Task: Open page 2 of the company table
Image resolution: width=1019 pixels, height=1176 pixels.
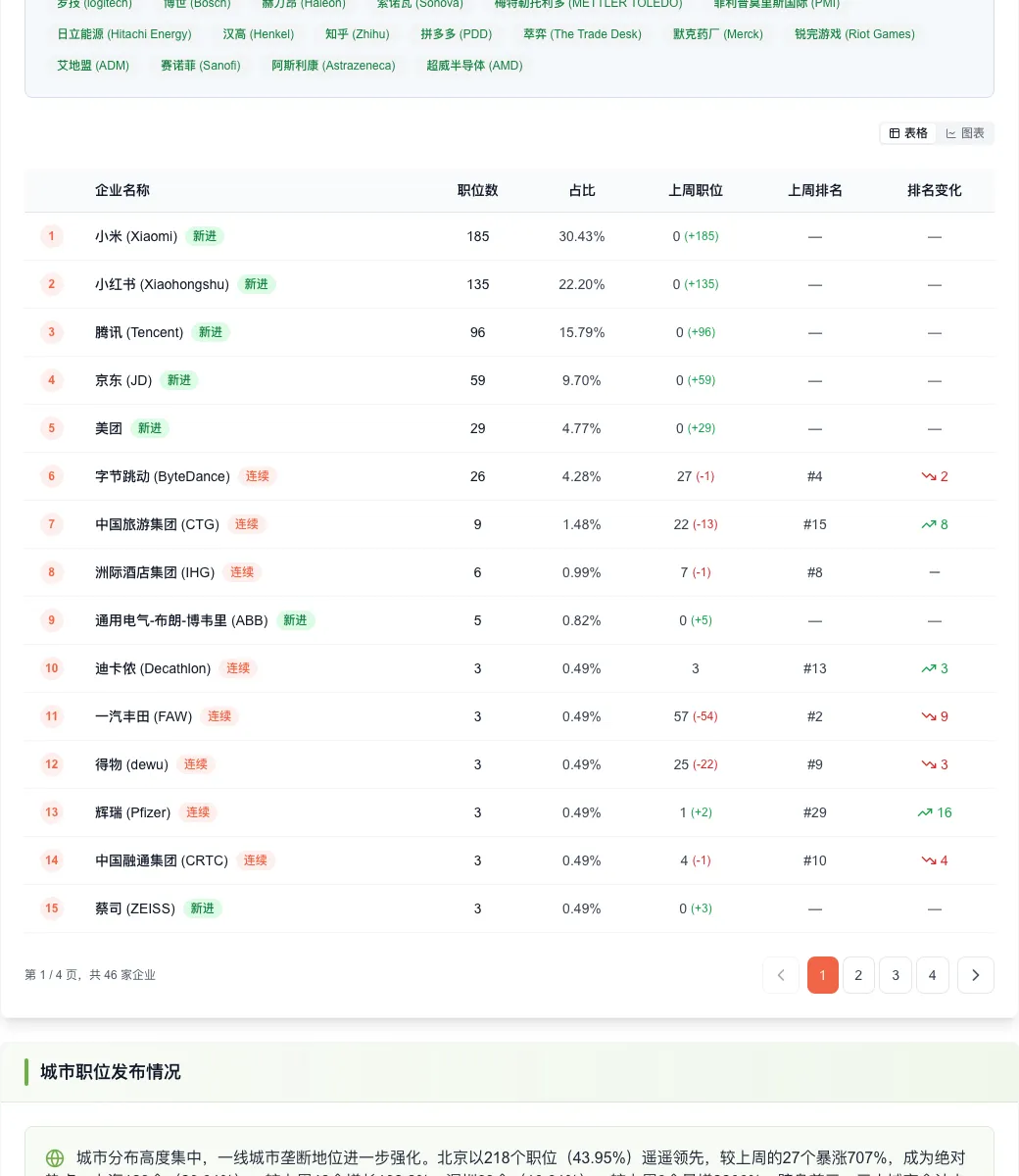Action: click(858, 975)
